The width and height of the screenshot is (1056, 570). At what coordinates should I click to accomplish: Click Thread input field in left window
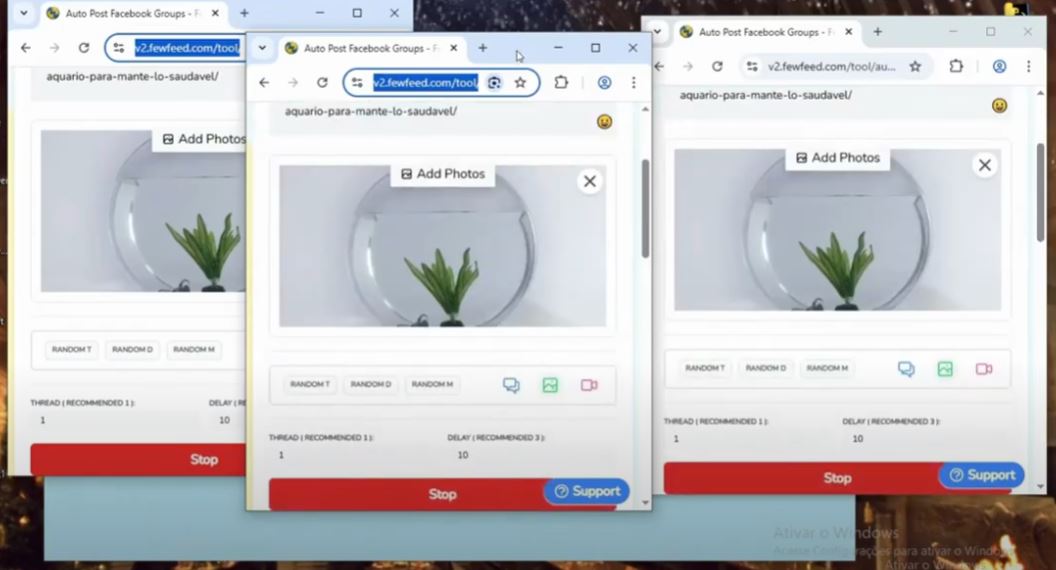[114, 420]
